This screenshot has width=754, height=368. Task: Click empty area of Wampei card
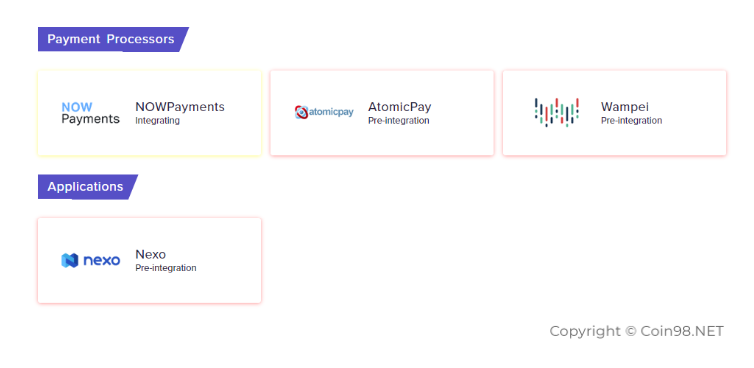(x=692, y=140)
